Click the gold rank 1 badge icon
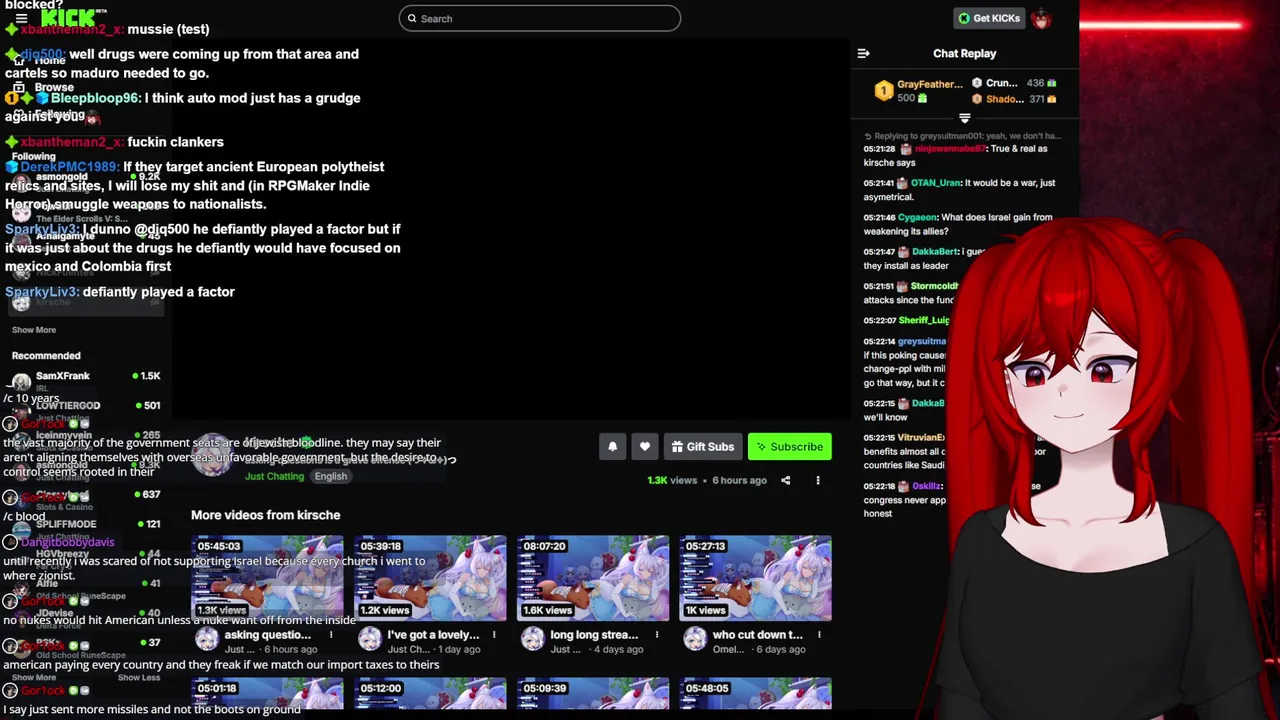This screenshot has height=720, width=1280. coord(883,91)
